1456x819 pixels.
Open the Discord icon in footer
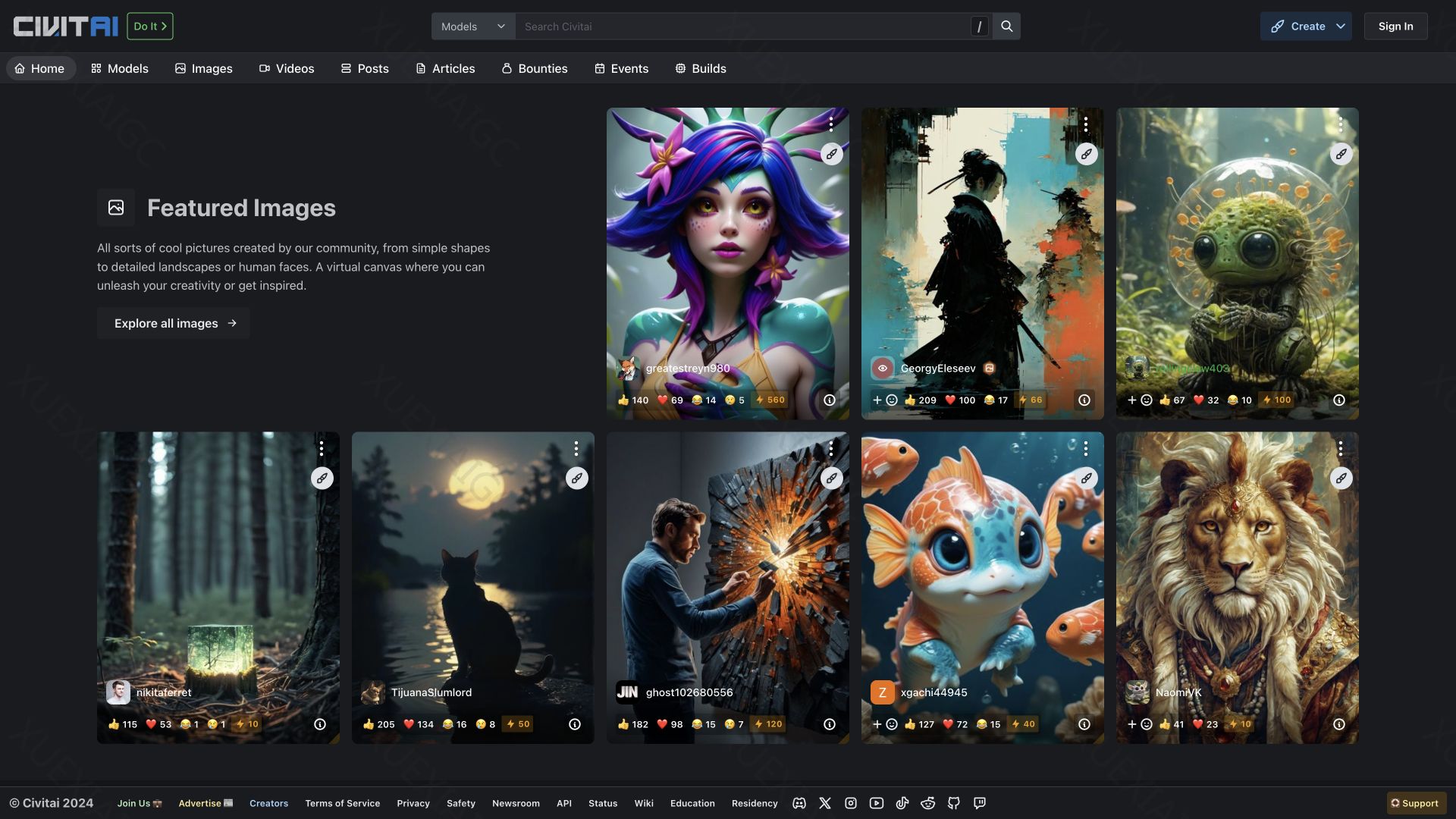click(x=799, y=803)
